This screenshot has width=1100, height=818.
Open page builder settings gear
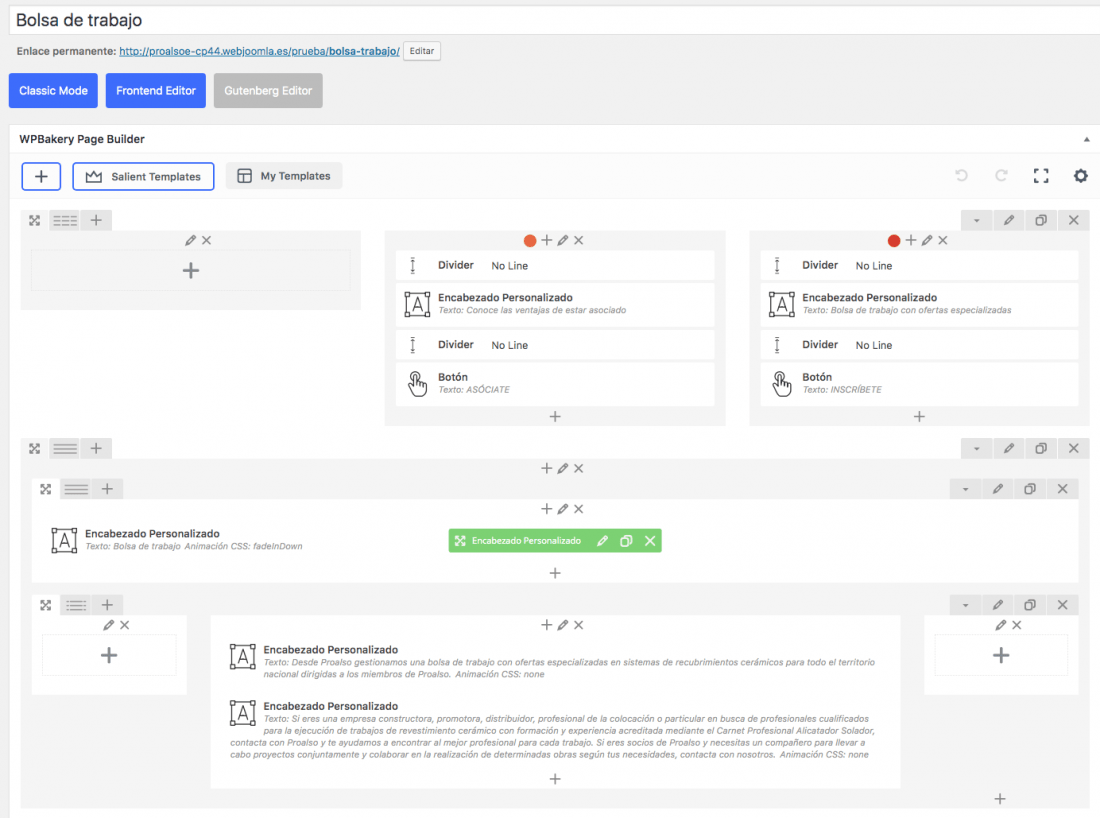(x=1080, y=175)
